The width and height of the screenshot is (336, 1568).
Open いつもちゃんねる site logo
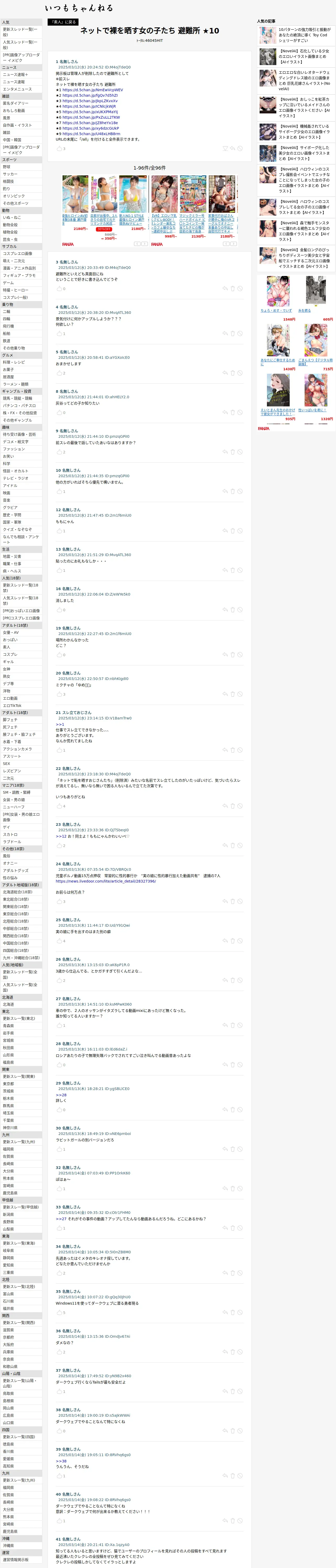(x=79, y=8)
